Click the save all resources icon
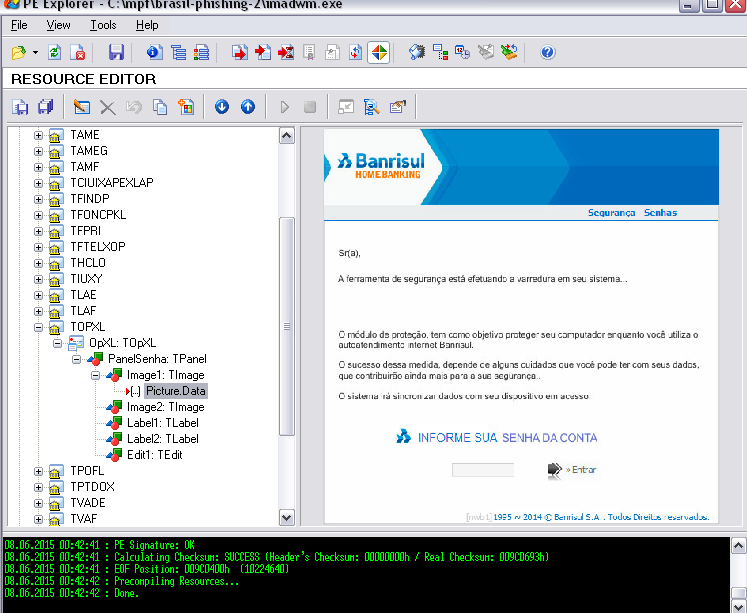The height and width of the screenshot is (613, 747). (46, 107)
